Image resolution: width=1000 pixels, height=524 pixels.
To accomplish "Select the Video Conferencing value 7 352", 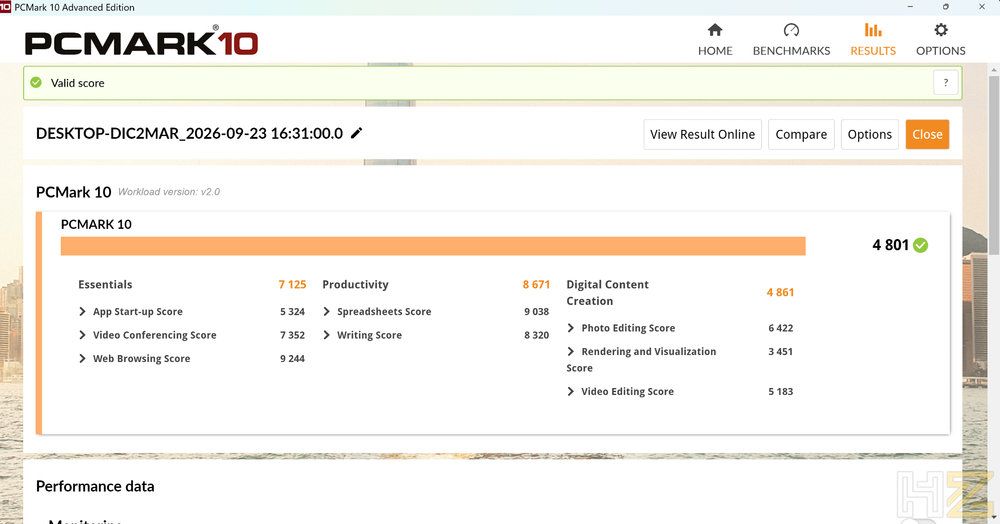I will pos(292,335).
